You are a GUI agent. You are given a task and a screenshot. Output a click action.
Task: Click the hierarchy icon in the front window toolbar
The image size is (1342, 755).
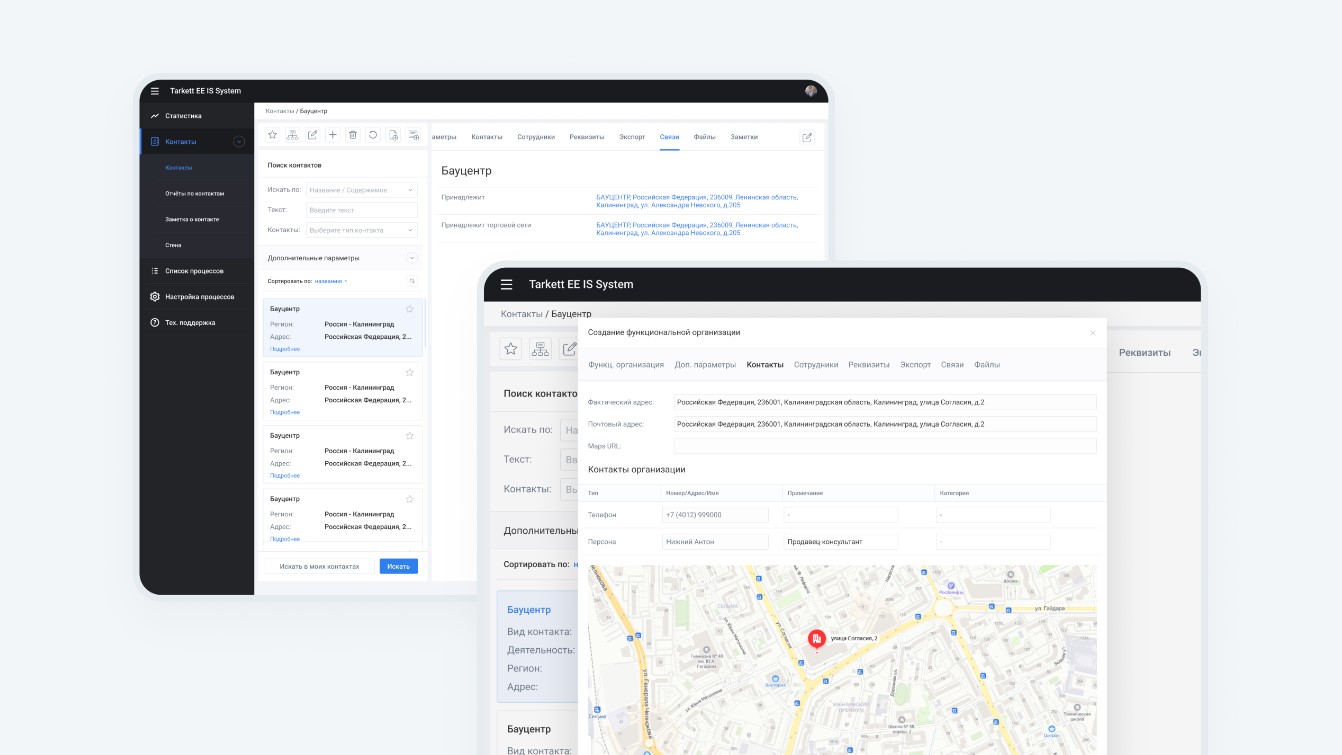(x=540, y=348)
